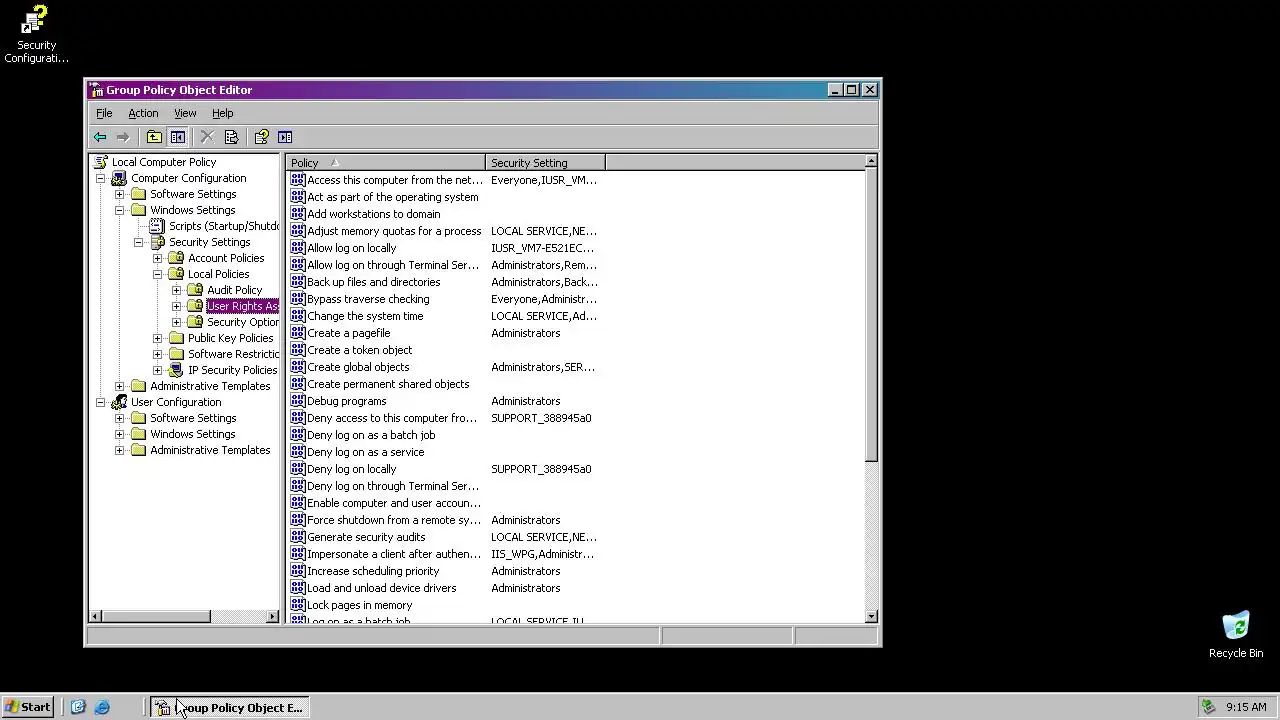Screen dimensions: 1280x720
Task: Open the Help menu
Action: point(222,113)
